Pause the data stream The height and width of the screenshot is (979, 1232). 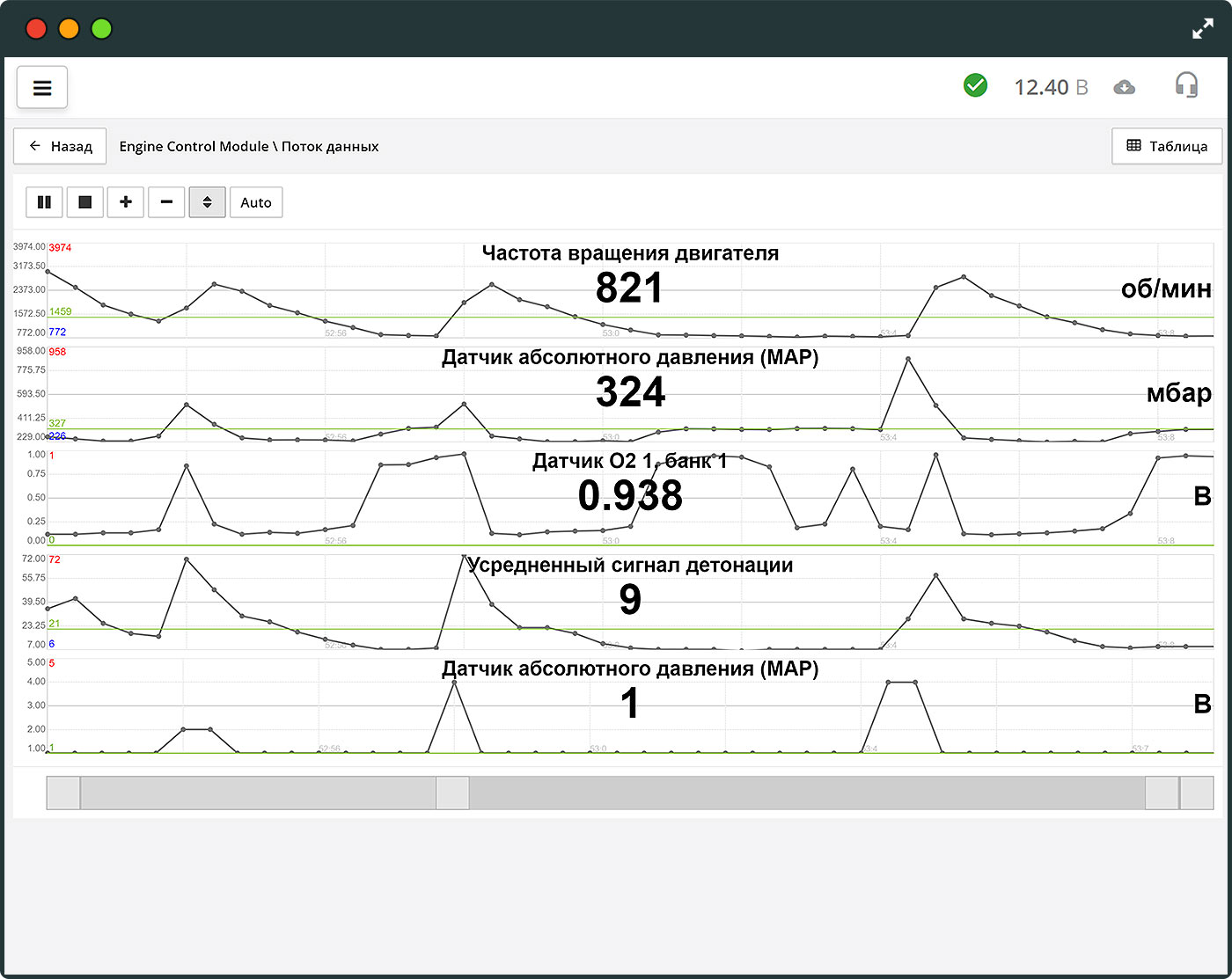click(x=44, y=202)
